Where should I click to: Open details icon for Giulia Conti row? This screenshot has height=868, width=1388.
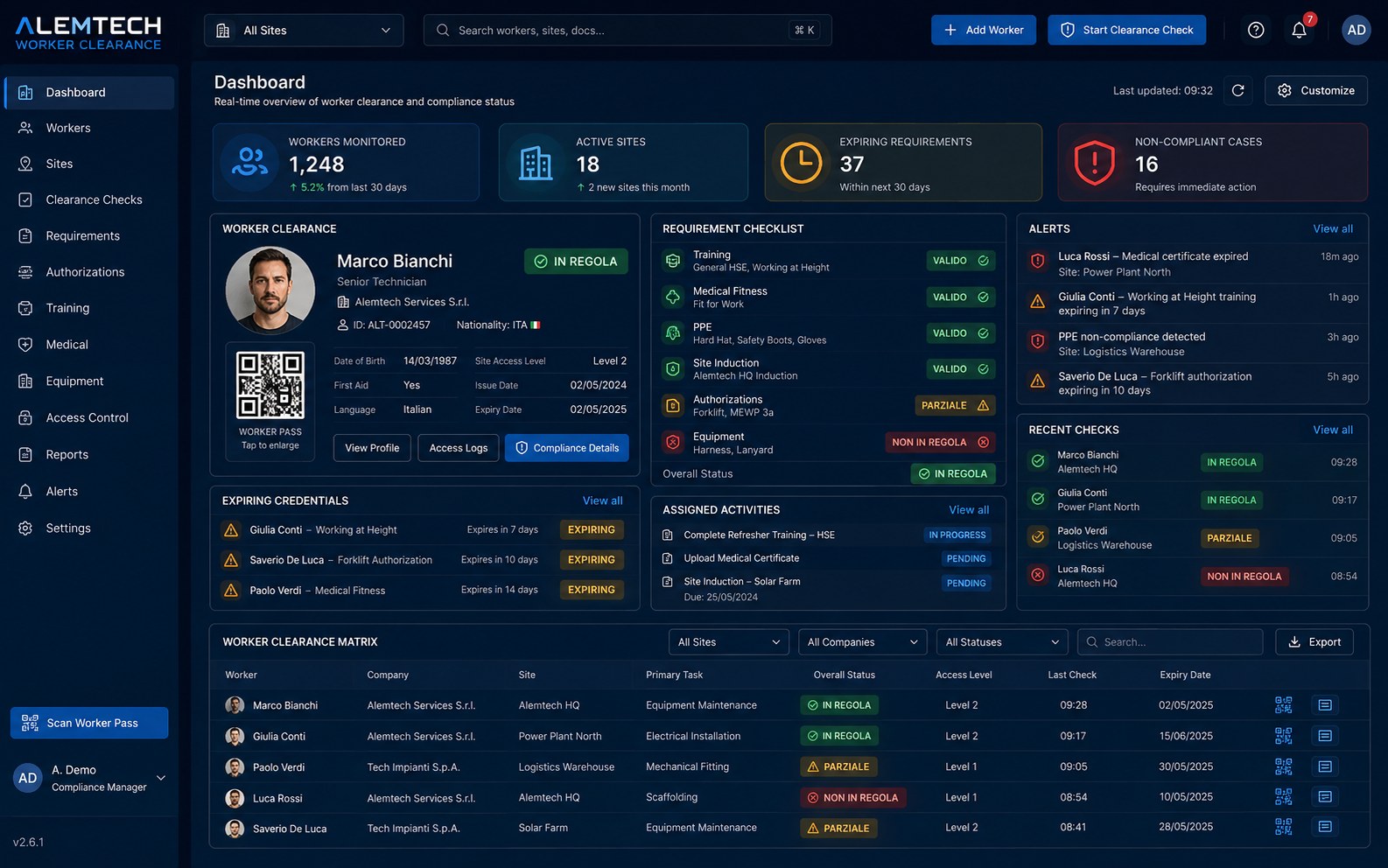1325,736
